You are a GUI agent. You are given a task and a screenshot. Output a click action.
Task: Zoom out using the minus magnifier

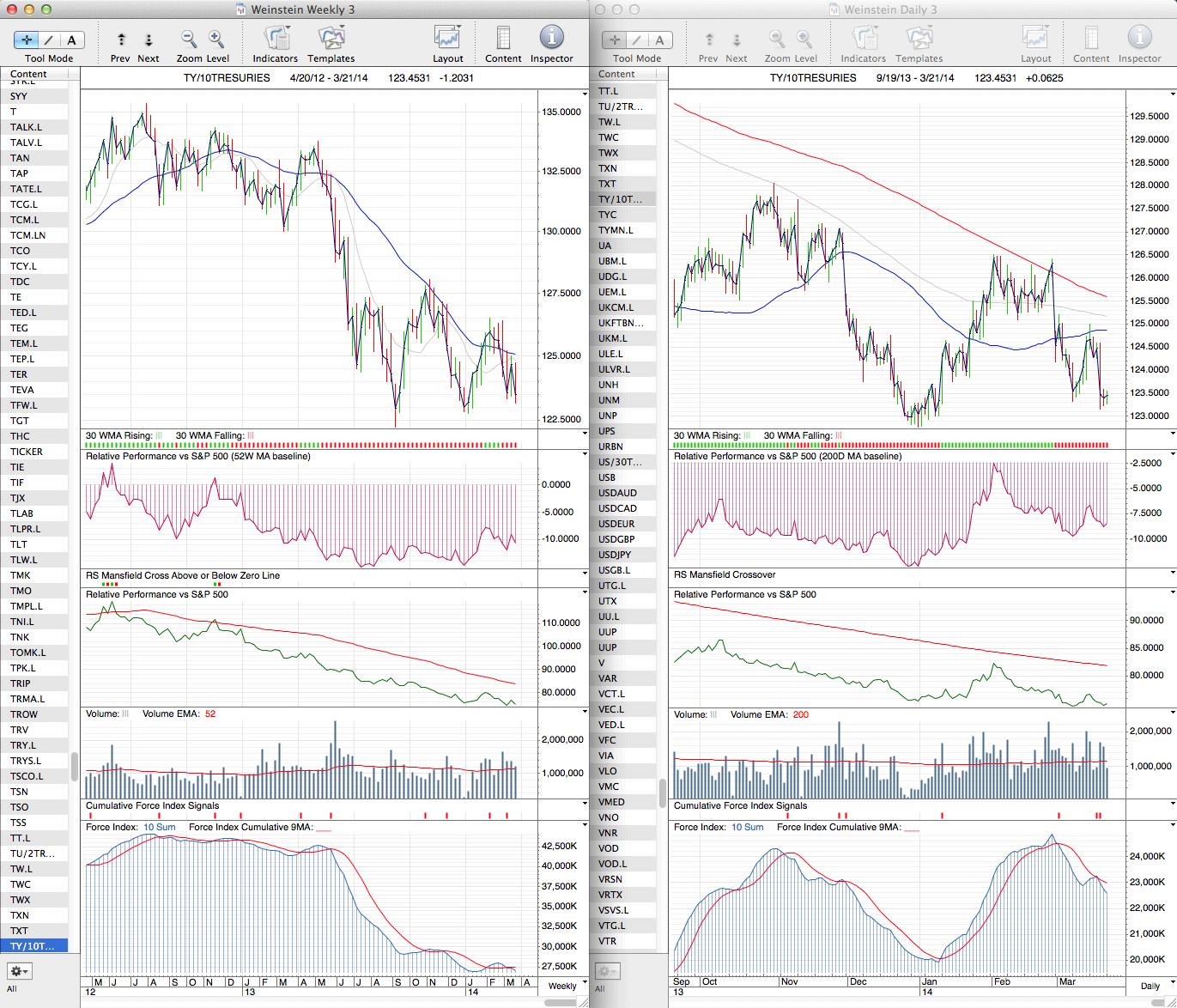click(189, 39)
